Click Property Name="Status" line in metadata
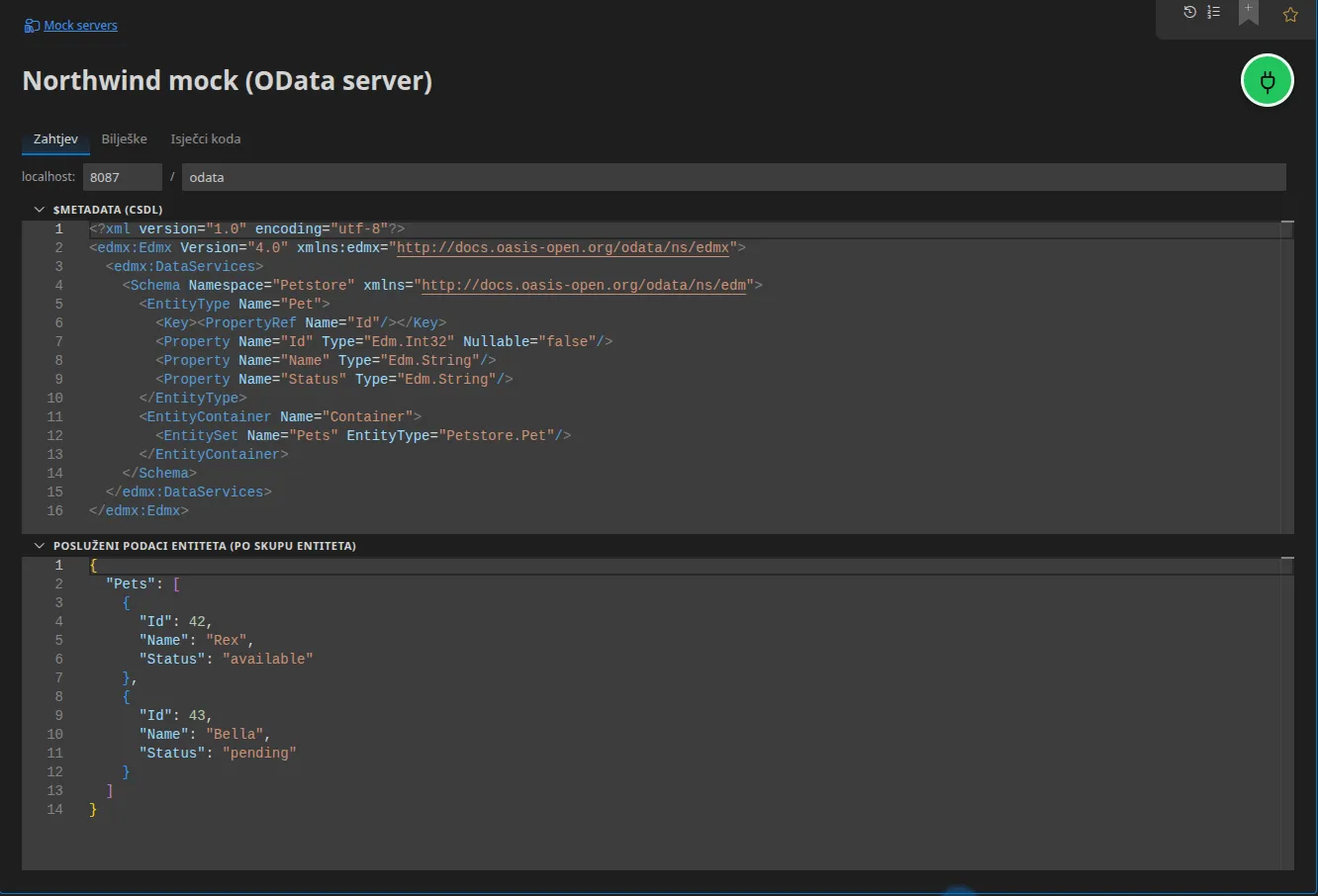 coord(334,379)
